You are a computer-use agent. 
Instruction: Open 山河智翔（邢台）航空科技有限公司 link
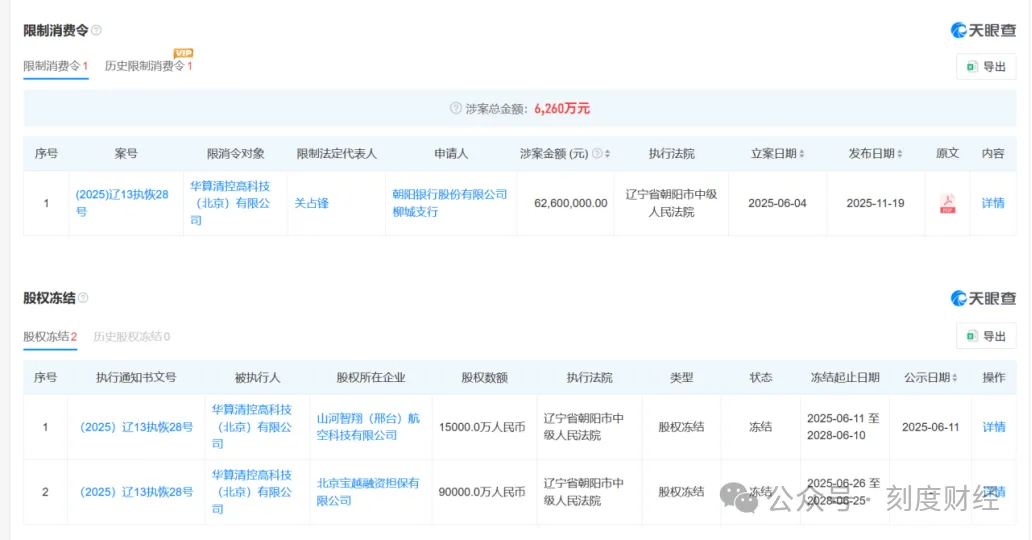pyautogui.click(x=368, y=427)
